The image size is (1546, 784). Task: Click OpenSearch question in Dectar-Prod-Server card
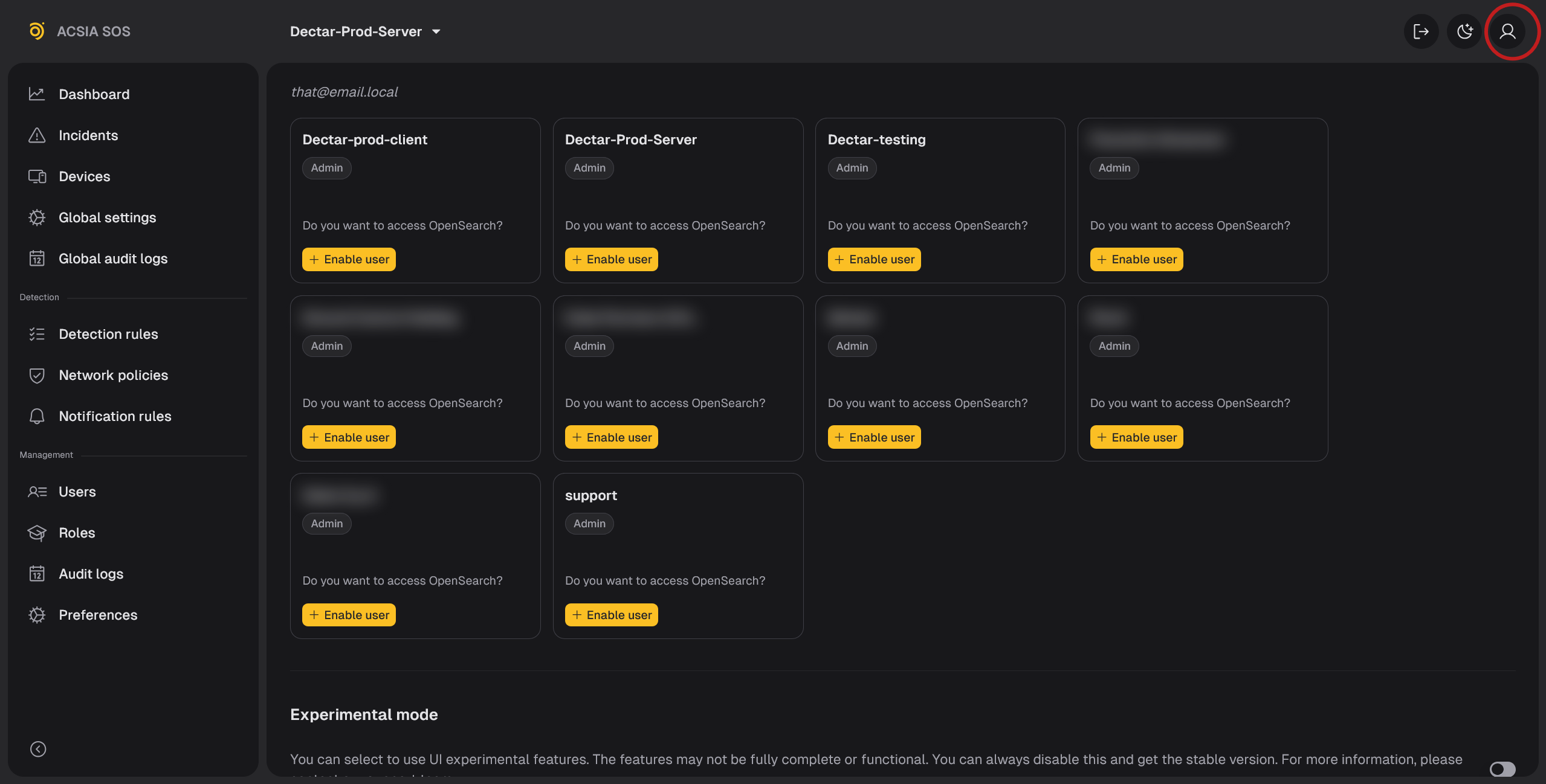[665, 225]
